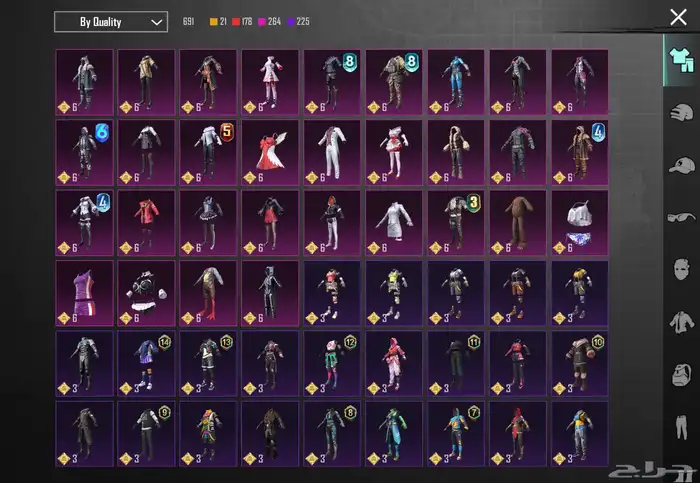Select the outfits category icon in sidebar

(680, 58)
